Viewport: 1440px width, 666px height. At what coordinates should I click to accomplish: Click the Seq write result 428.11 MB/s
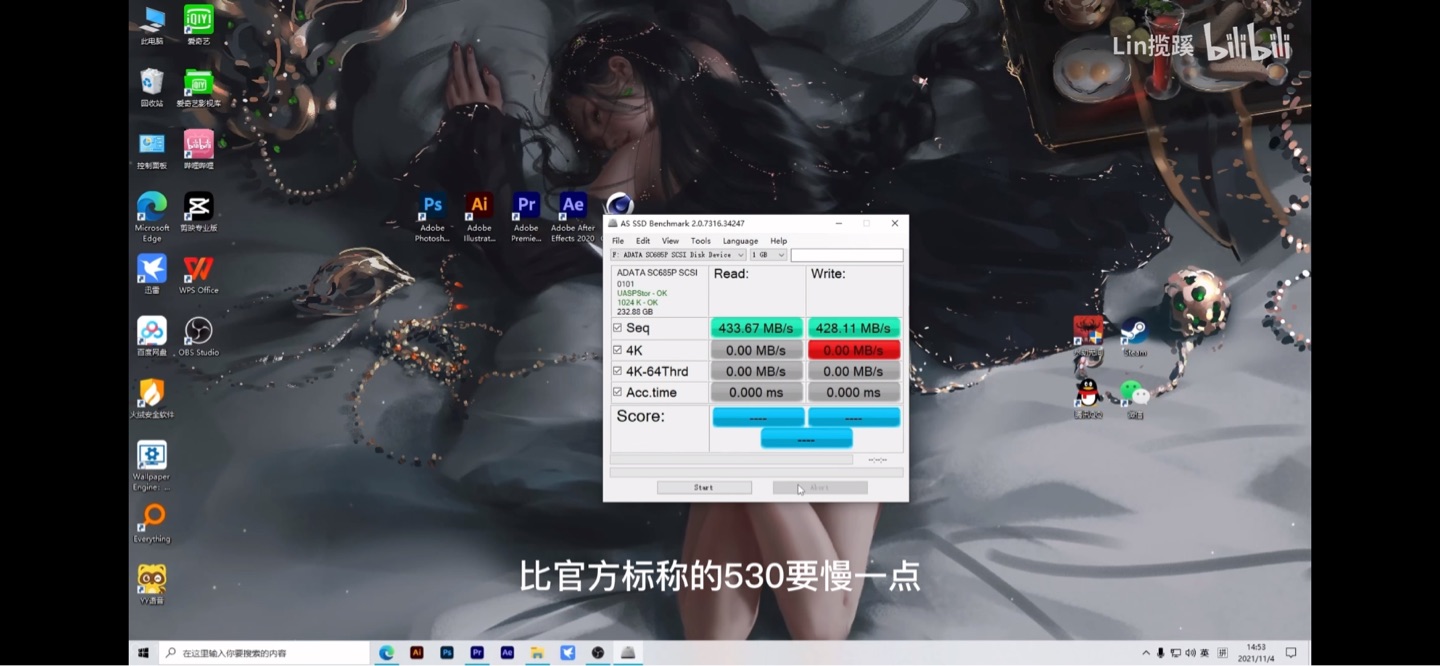(x=853, y=328)
